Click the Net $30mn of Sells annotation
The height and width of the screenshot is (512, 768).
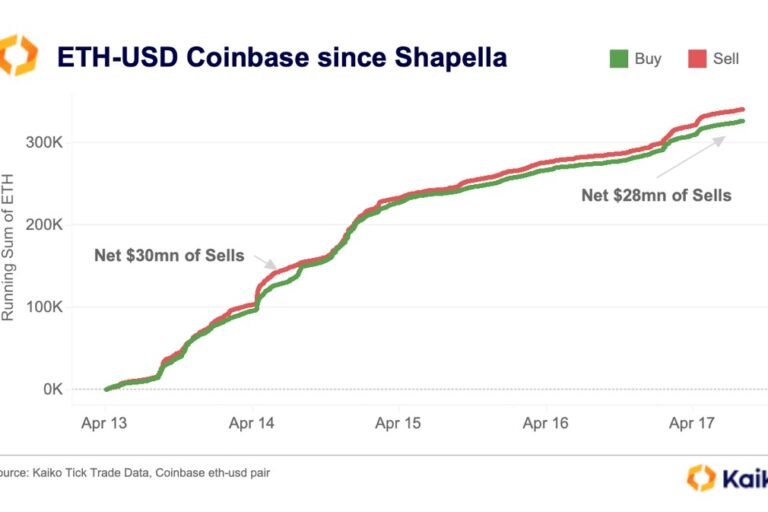tap(169, 255)
